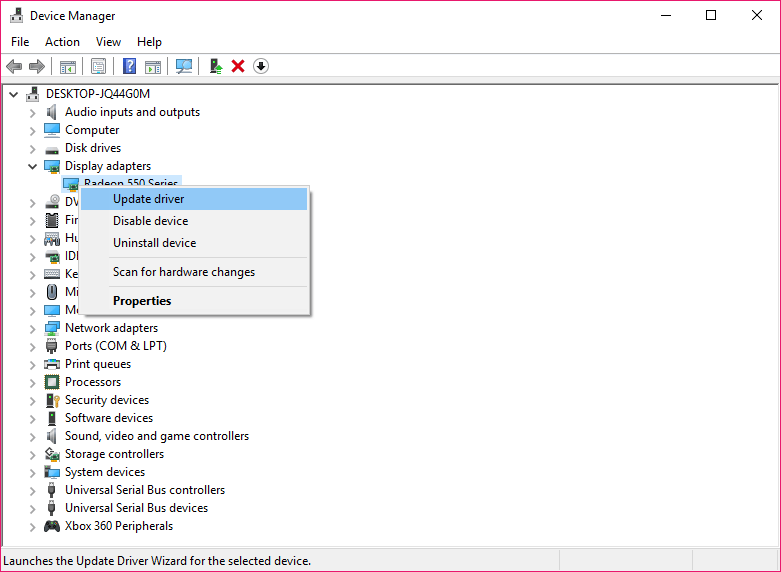Click the Computer monitor icon

pos(52,130)
